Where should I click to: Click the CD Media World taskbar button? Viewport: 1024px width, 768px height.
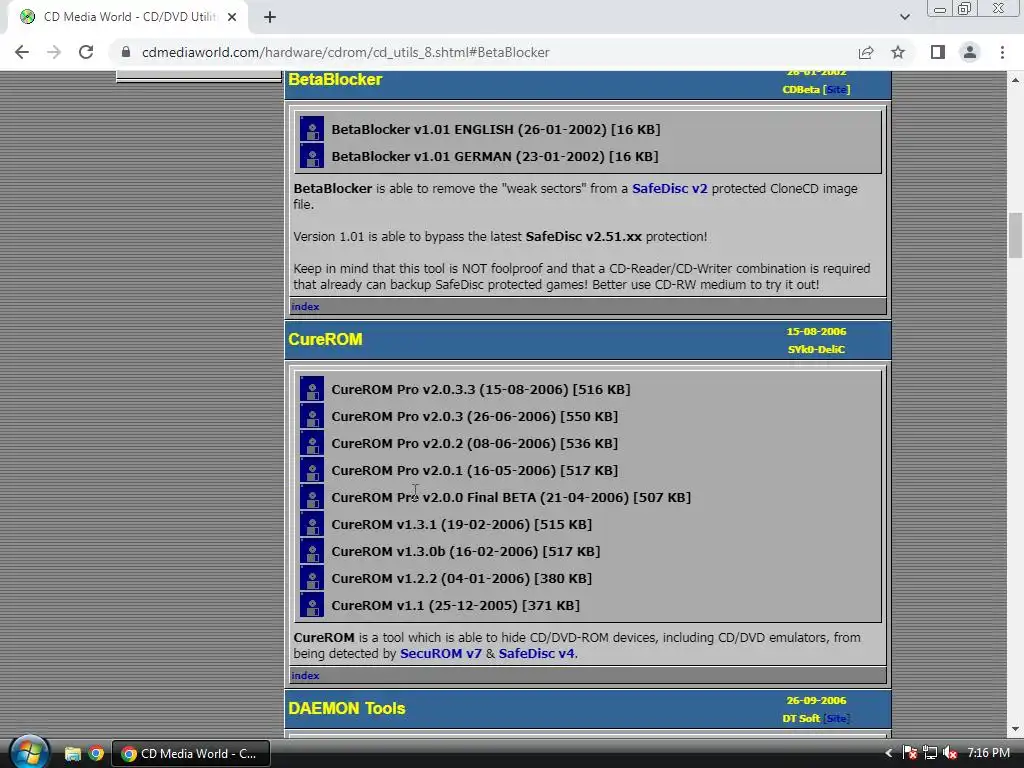click(x=191, y=754)
